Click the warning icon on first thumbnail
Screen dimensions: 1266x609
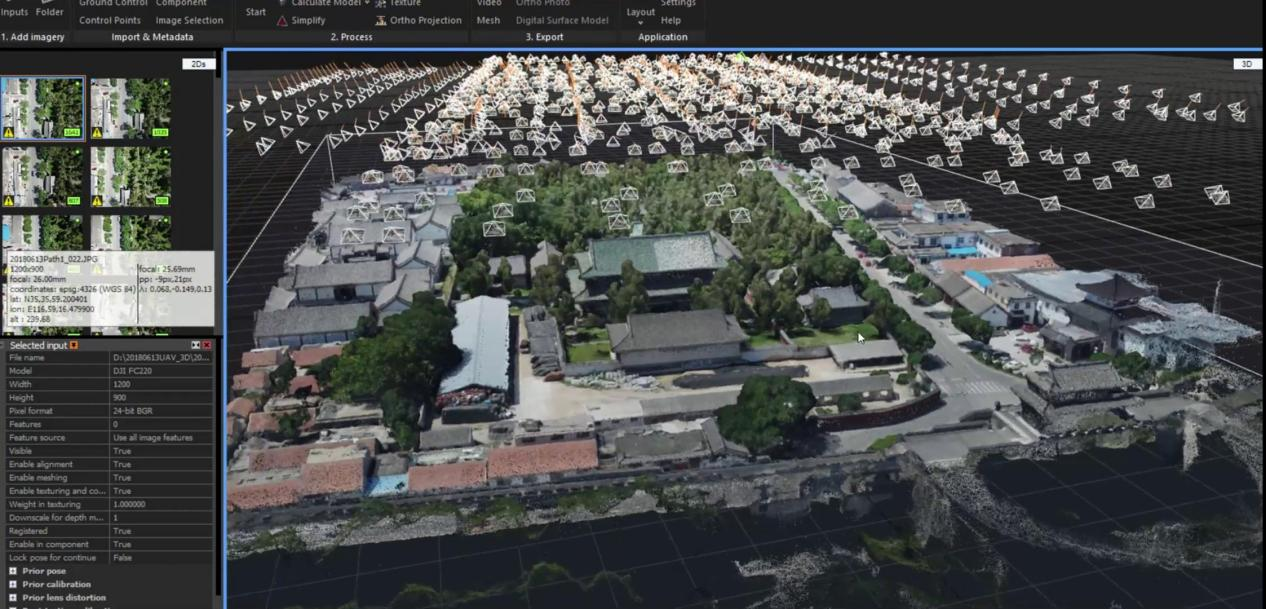9,132
